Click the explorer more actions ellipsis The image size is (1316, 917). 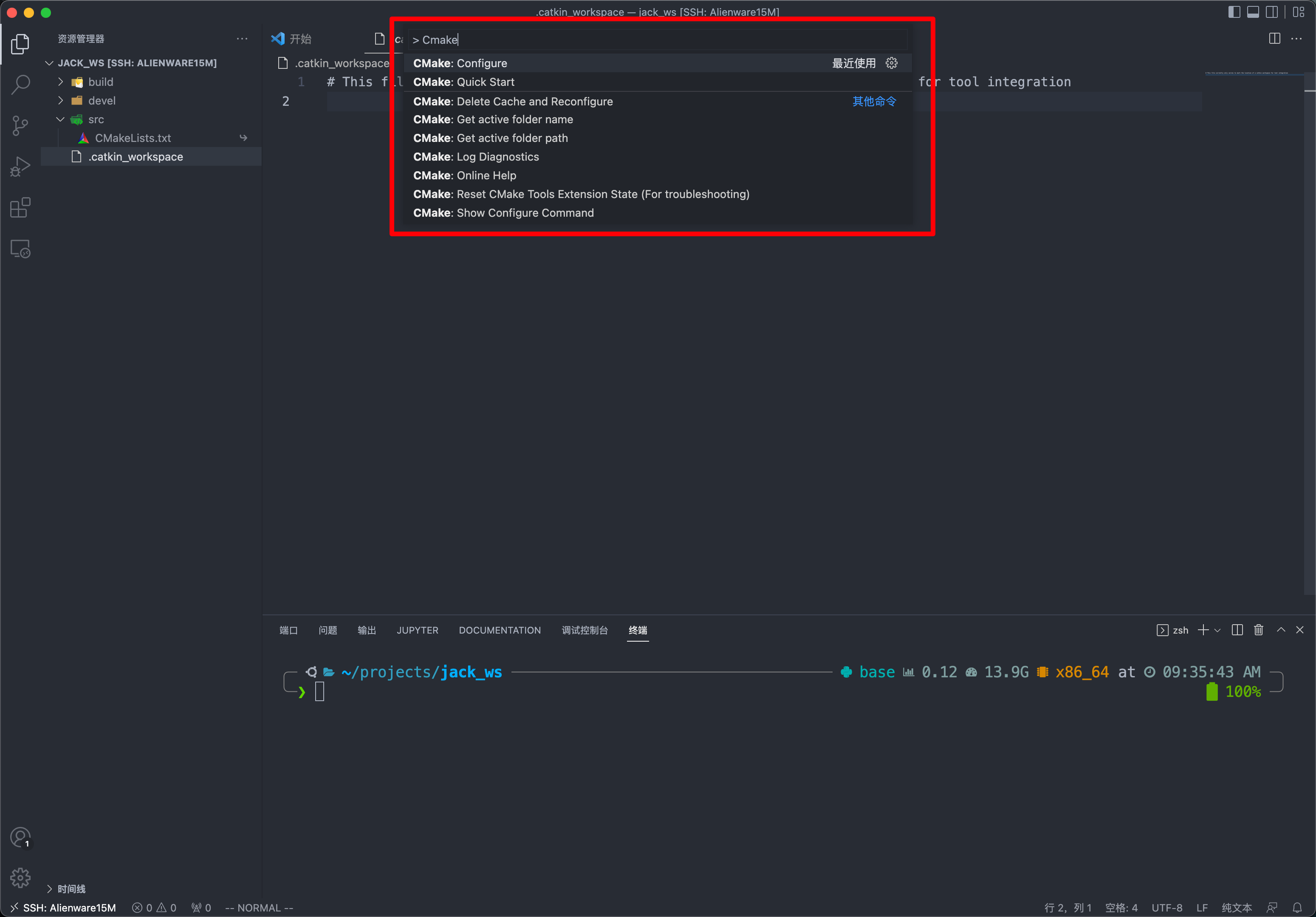pyautogui.click(x=242, y=39)
